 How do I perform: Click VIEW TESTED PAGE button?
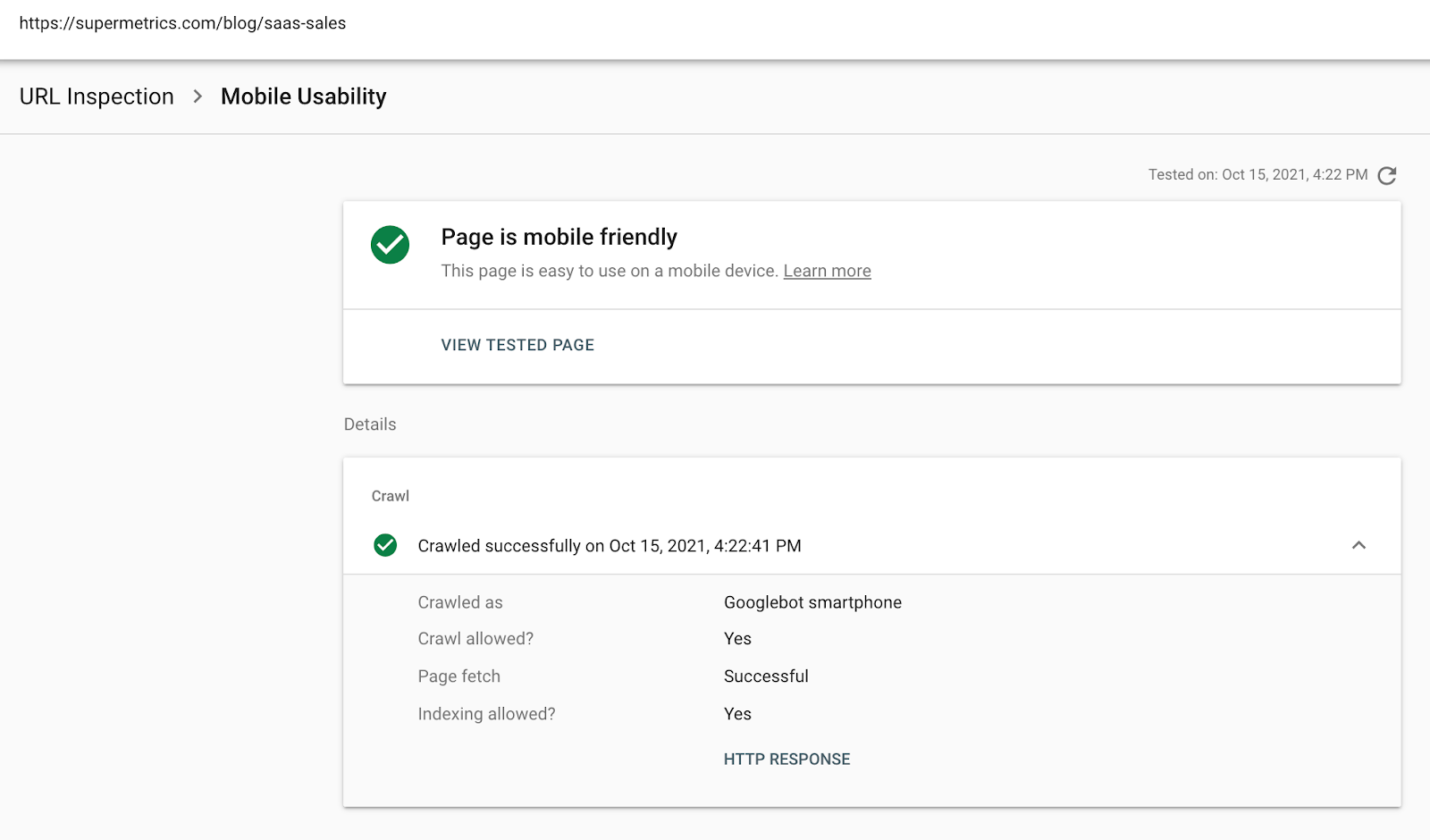(x=517, y=345)
